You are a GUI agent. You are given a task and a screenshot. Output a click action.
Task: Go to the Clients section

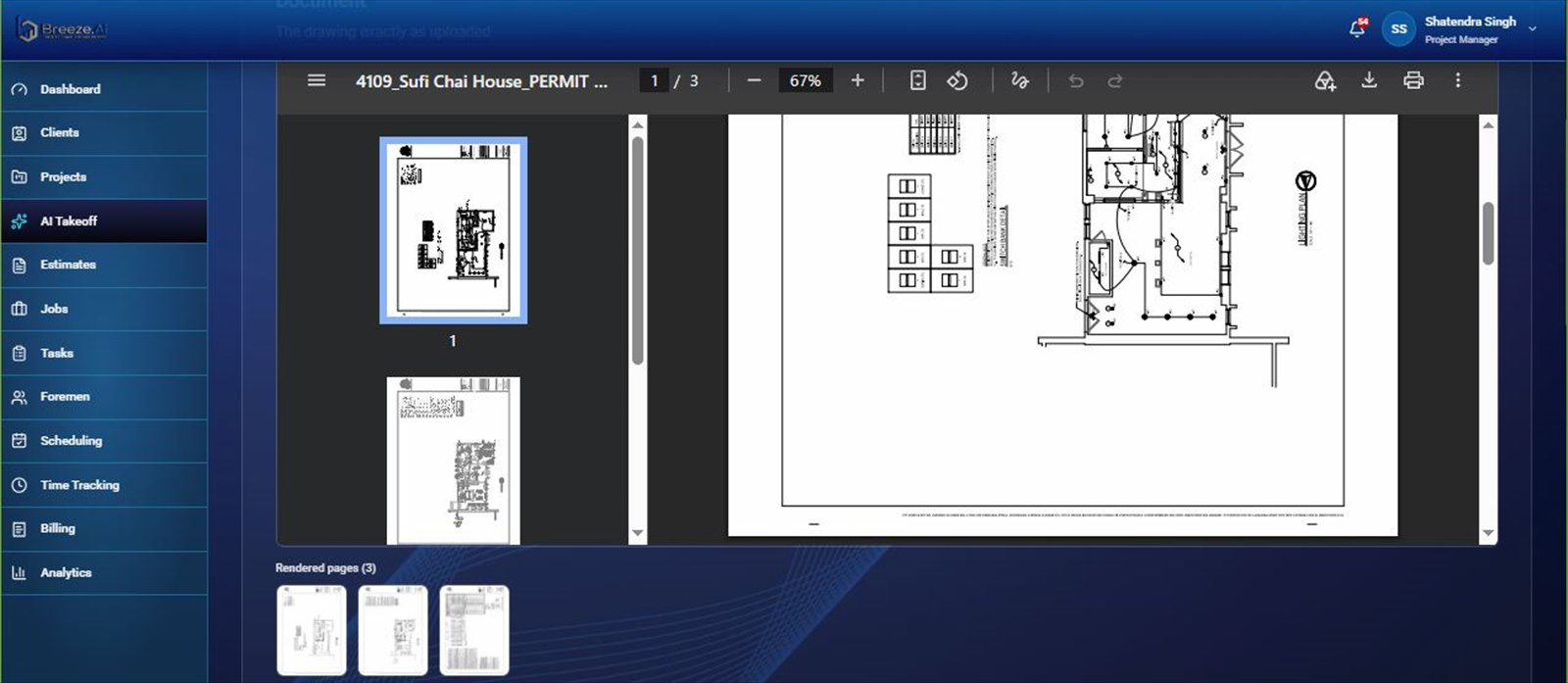(x=104, y=133)
